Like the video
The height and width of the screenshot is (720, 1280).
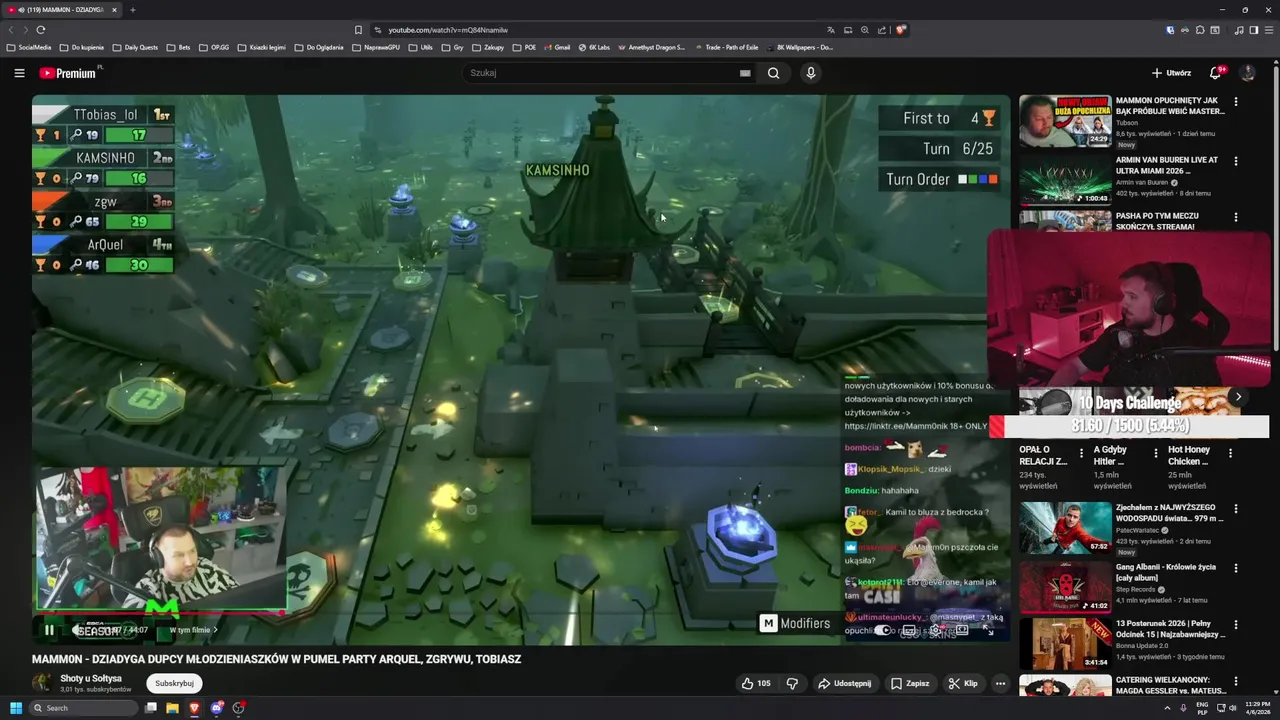point(756,683)
